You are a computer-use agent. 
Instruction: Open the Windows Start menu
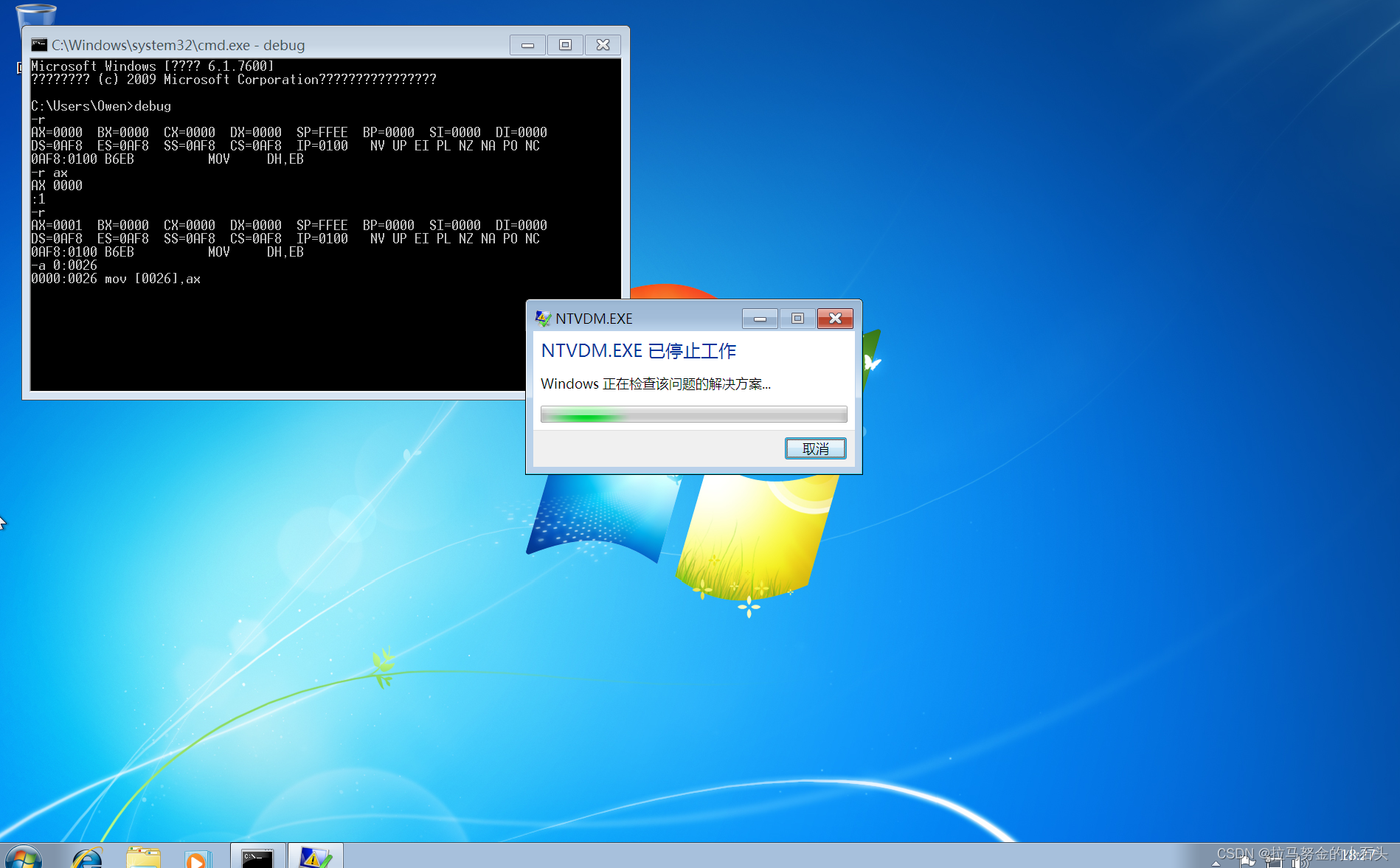click(23, 858)
